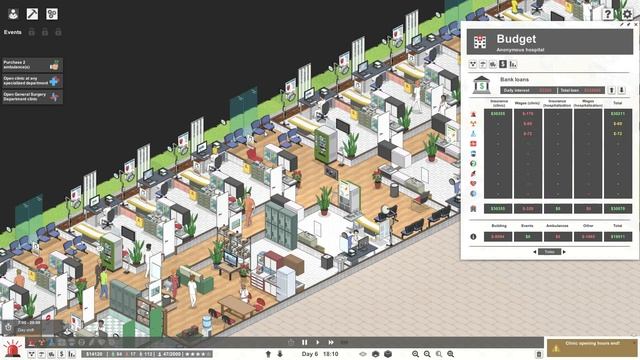Select the Radiology department icon in the lower toolbar
The height and width of the screenshot is (360, 640).
[42, 342]
